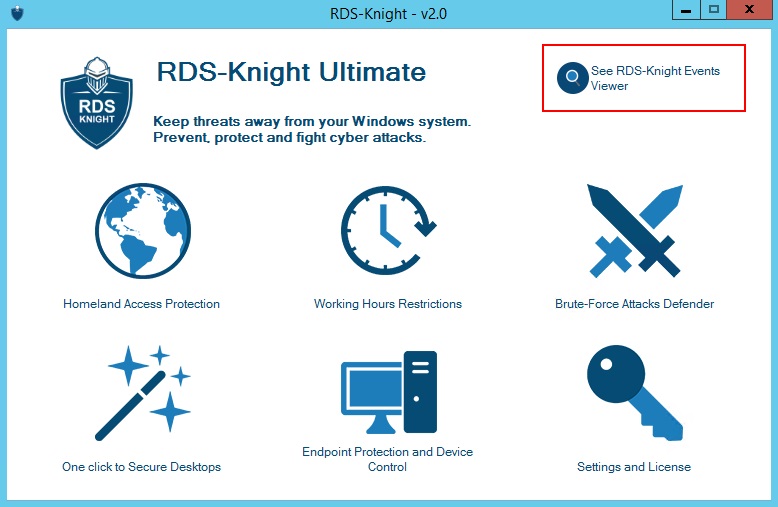
Task: Click the RDS-Knight Ultimate heading
Action: click(x=291, y=72)
